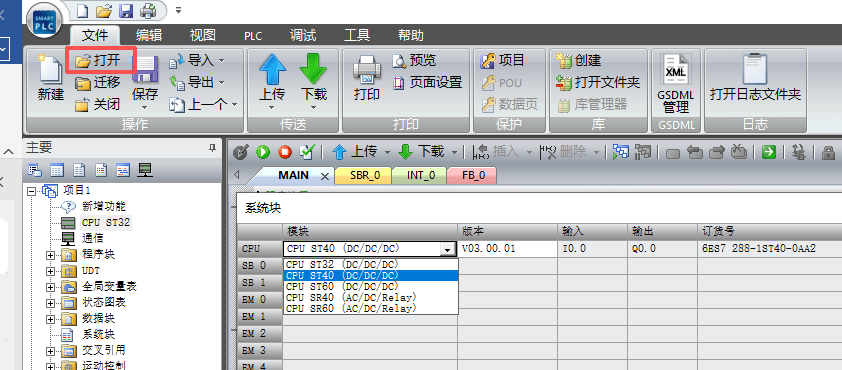Click the pin icon on 主要 panel
The width and height of the screenshot is (842, 370).
[213, 148]
